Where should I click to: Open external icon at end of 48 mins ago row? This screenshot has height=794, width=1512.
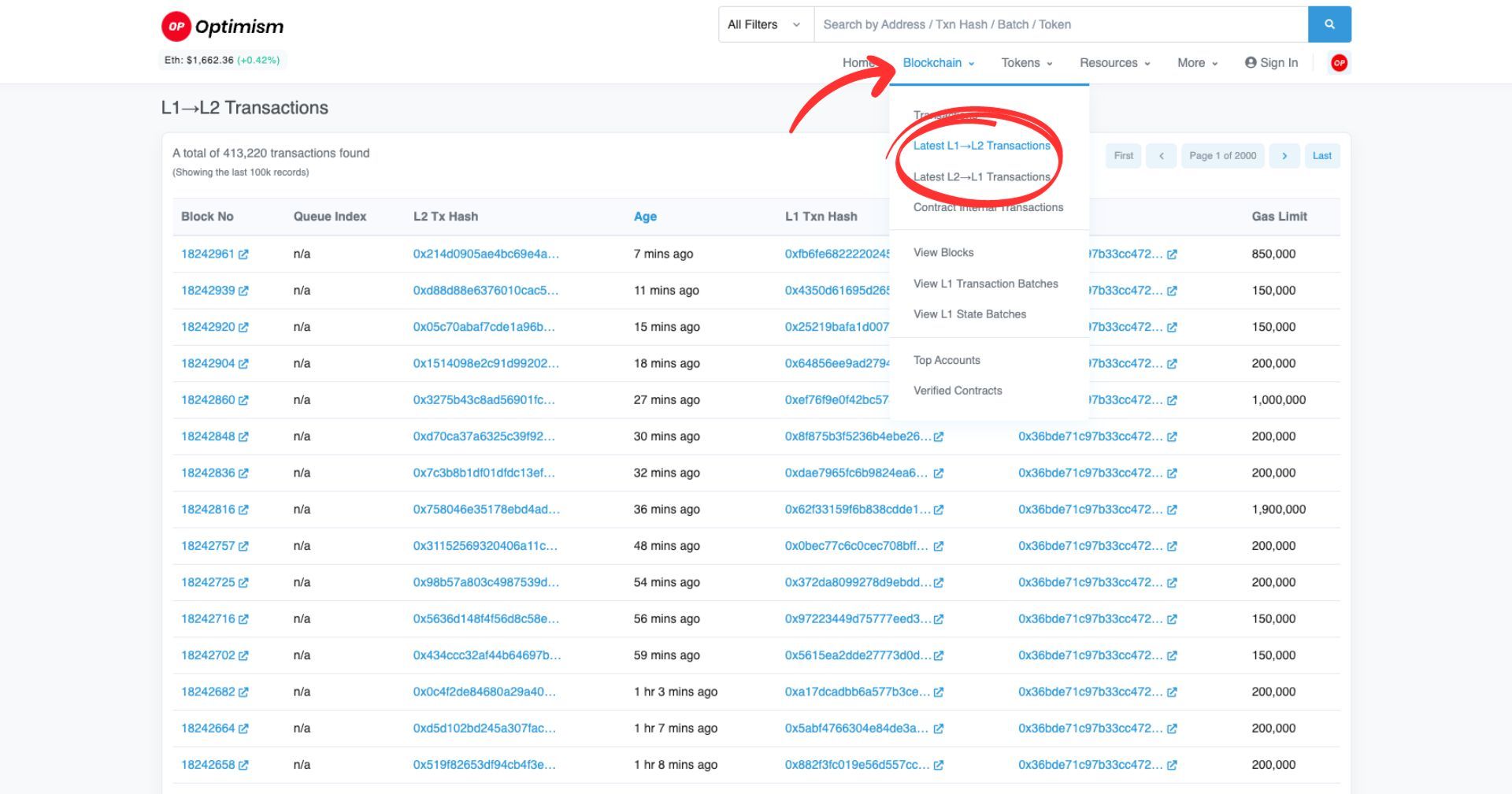click(x=1172, y=546)
